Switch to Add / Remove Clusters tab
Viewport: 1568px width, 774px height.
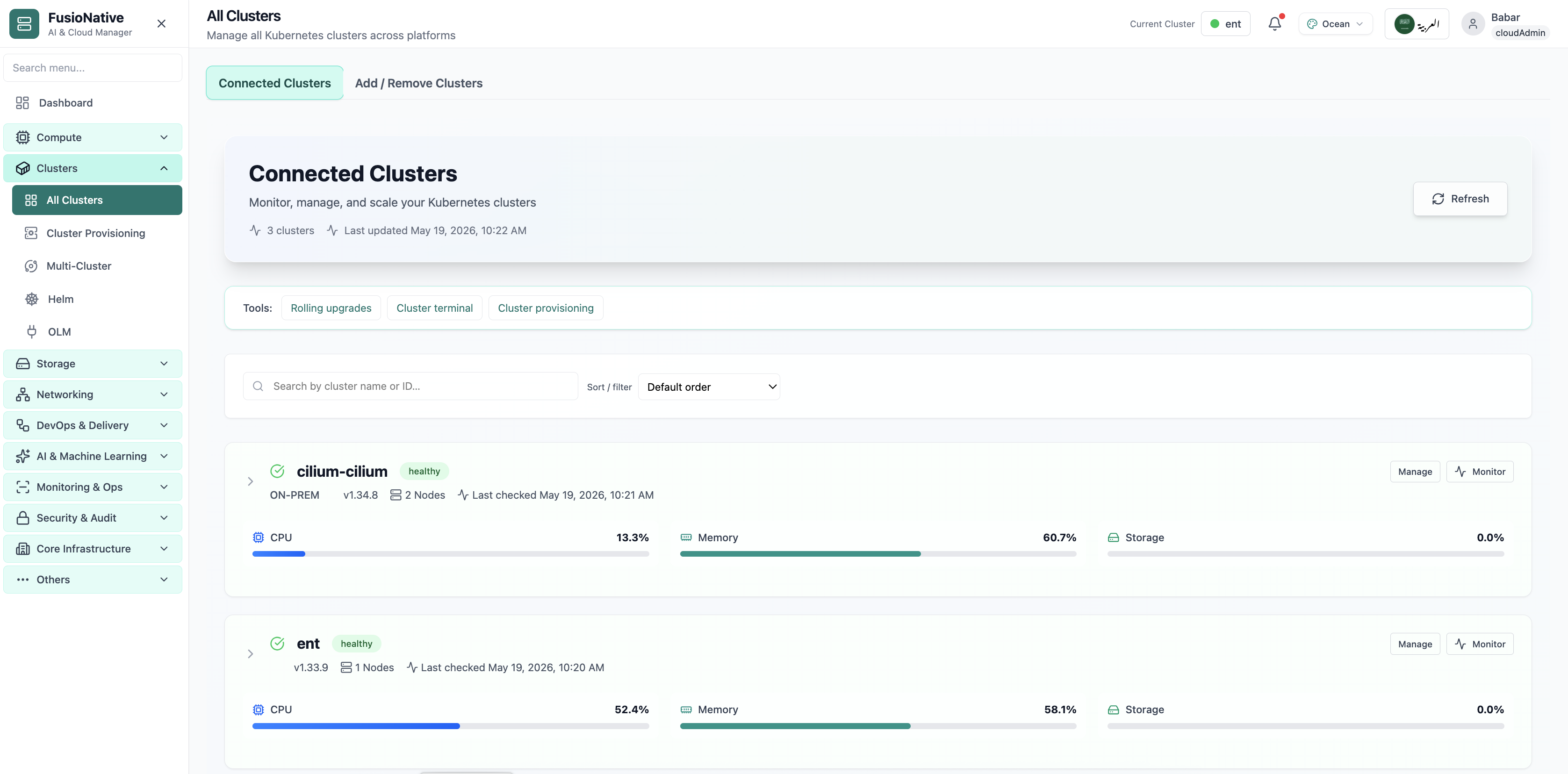coord(418,83)
